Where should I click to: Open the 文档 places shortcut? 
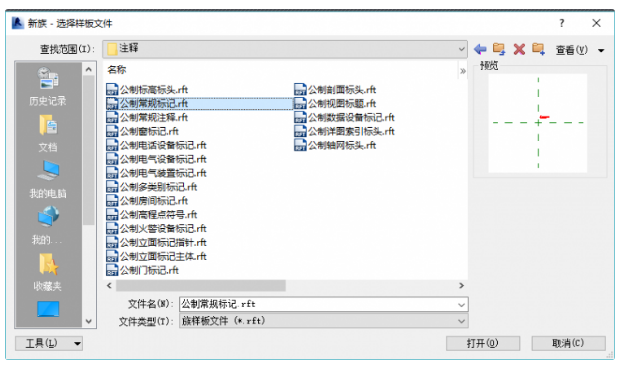pos(48,133)
